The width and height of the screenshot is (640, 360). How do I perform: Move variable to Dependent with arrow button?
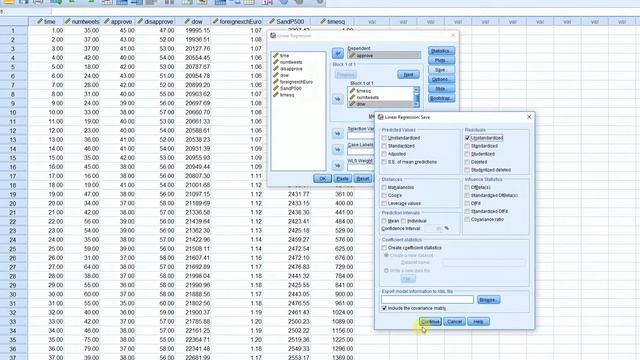338,53
